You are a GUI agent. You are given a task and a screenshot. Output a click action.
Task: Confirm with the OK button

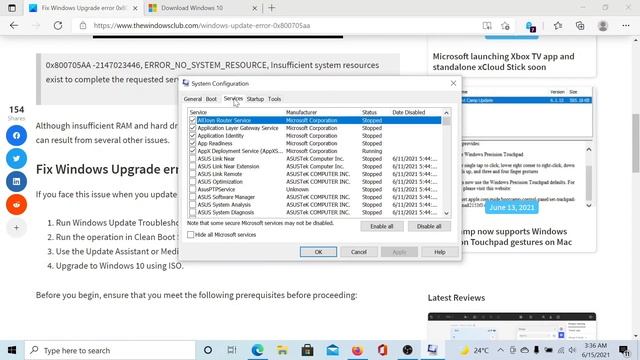(x=318, y=252)
